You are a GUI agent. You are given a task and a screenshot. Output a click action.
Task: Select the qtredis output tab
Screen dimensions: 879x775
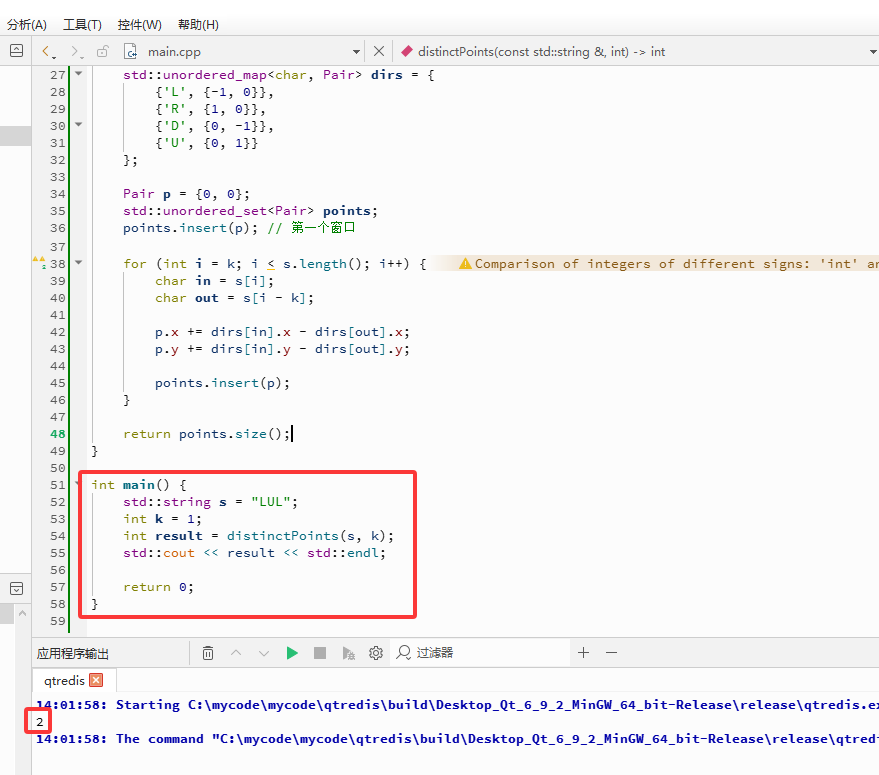coord(64,680)
